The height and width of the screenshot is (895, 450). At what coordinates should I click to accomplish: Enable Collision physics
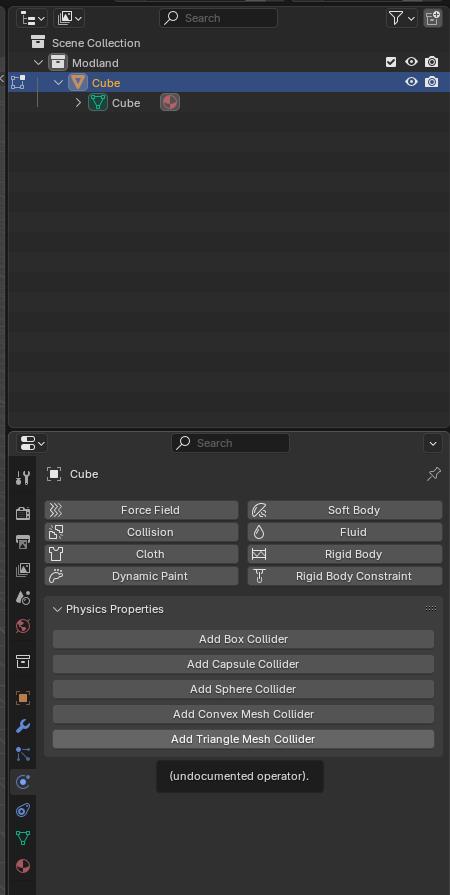pyautogui.click(x=142, y=532)
